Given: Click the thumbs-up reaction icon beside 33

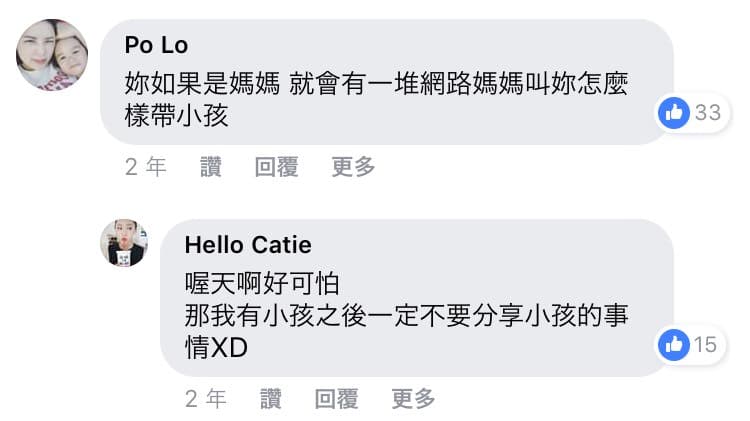Looking at the screenshot, I should (673, 113).
